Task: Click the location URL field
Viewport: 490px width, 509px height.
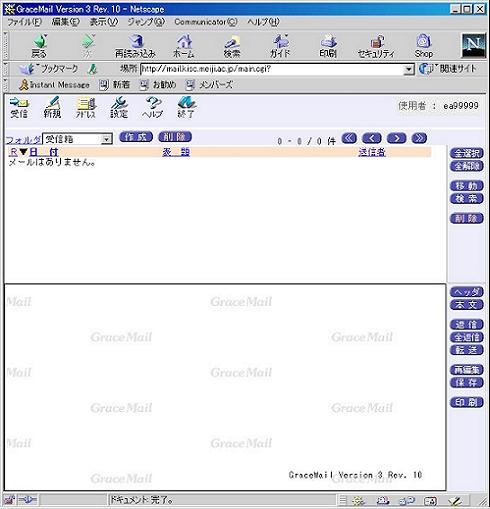Action: pos(272,69)
